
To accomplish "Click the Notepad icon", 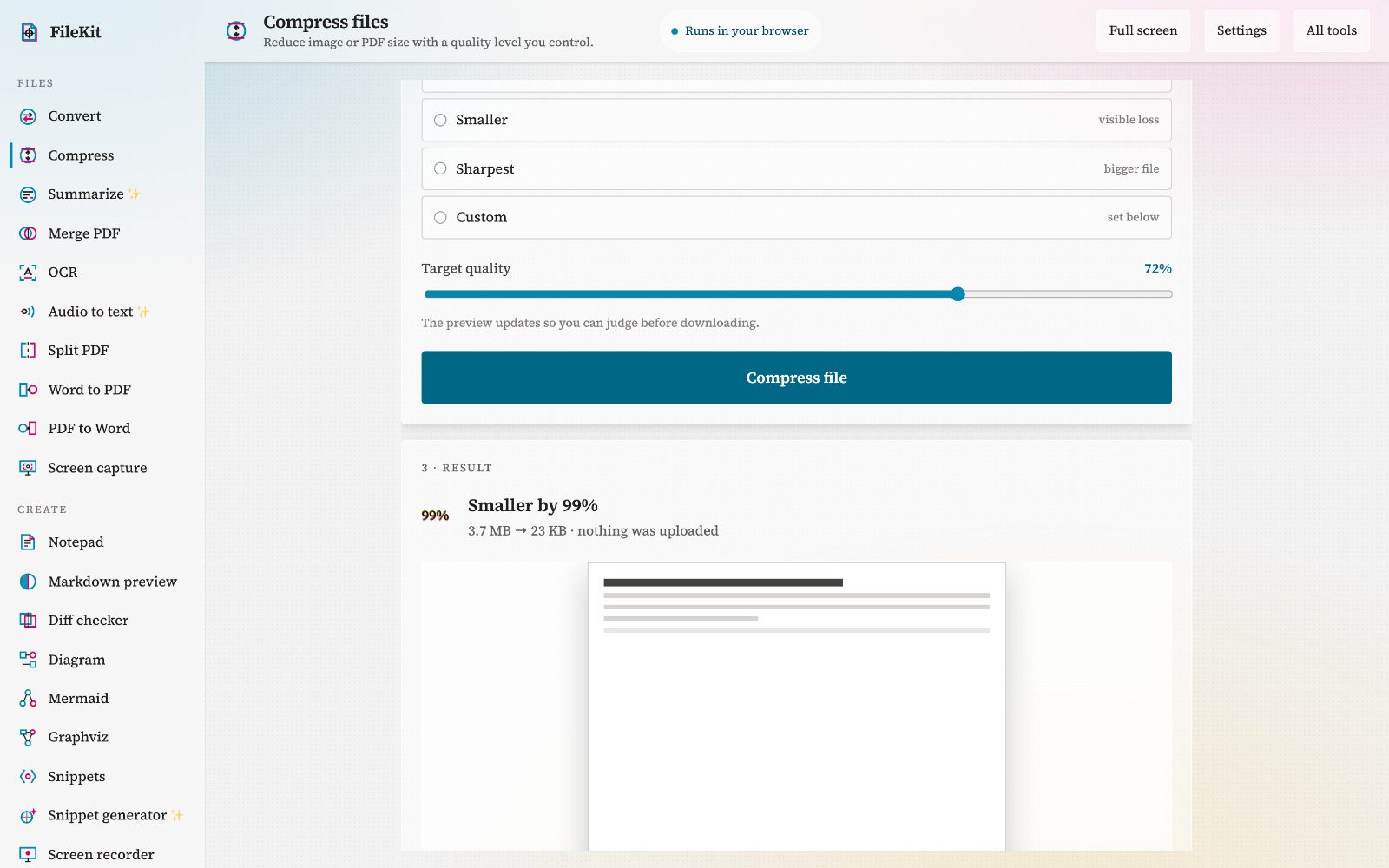I will point(28,542).
